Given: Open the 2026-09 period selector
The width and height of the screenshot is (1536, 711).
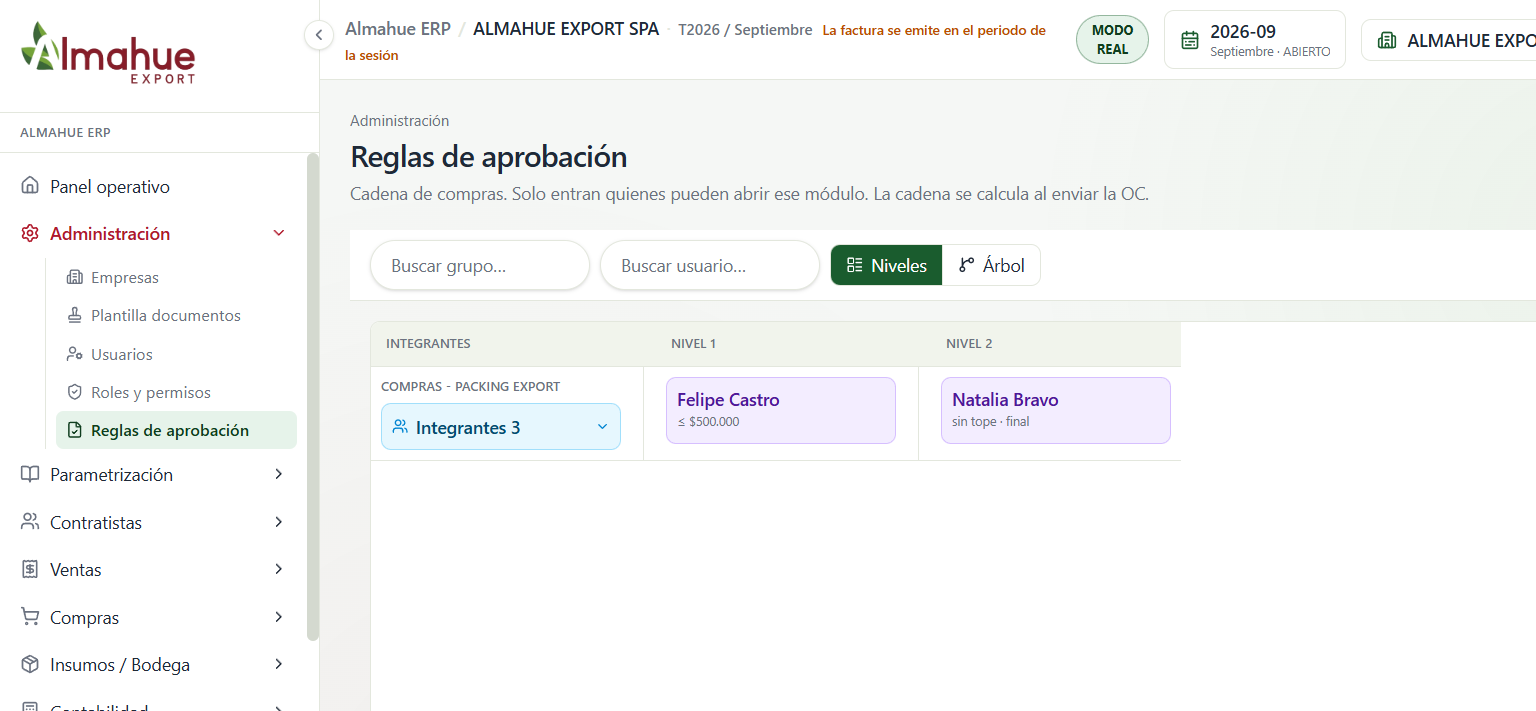Looking at the screenshot, I should [x=1255, y=40].
